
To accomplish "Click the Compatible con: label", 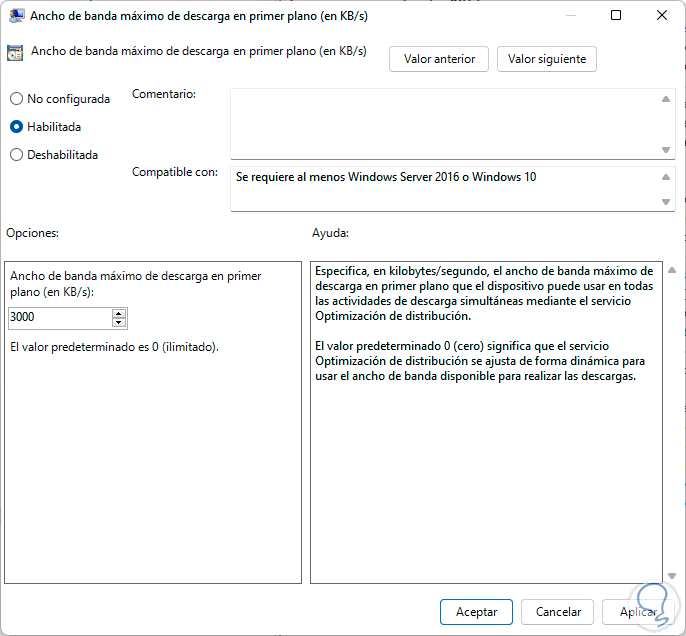I will (x=175, y=172).
